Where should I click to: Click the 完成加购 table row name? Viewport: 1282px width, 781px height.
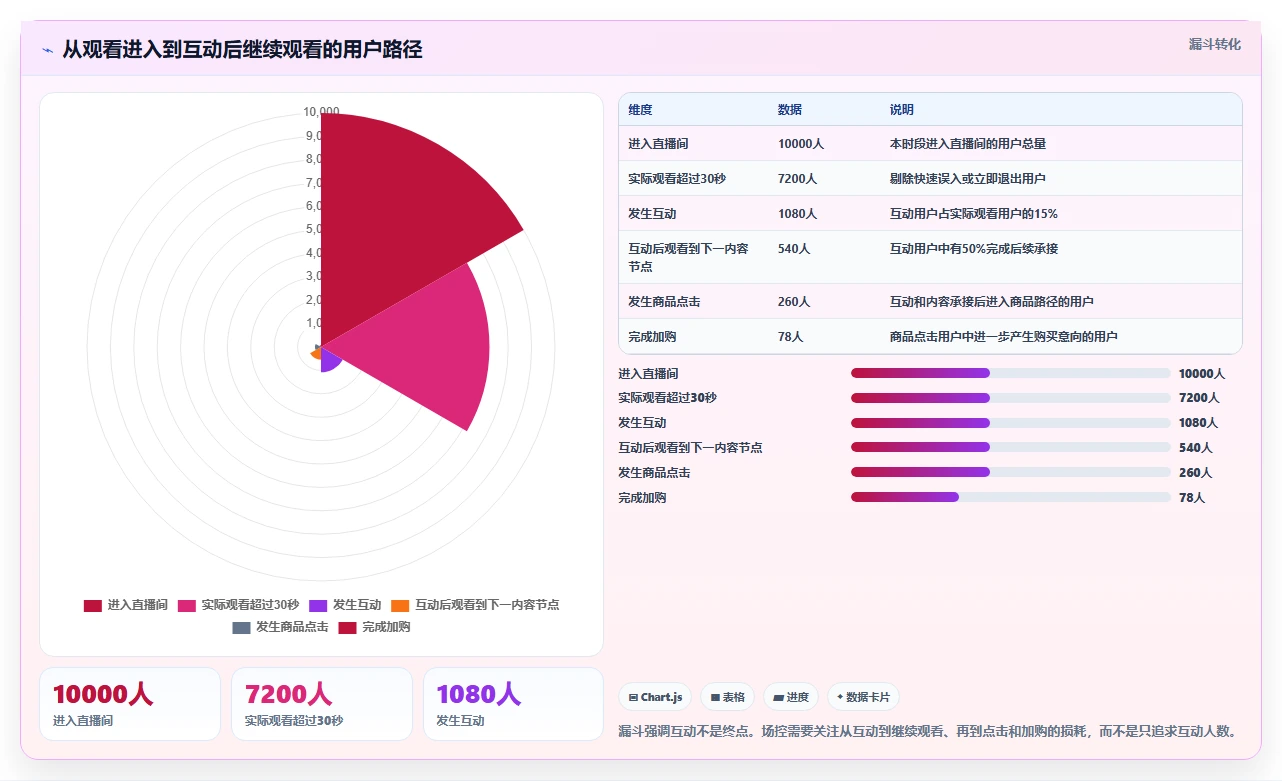(x=652, y=337)
